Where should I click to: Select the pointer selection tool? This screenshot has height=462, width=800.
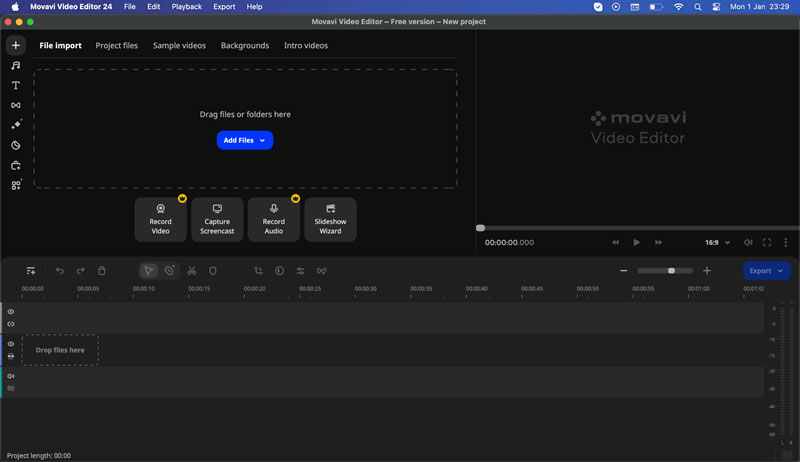click(x=148, y=271)
